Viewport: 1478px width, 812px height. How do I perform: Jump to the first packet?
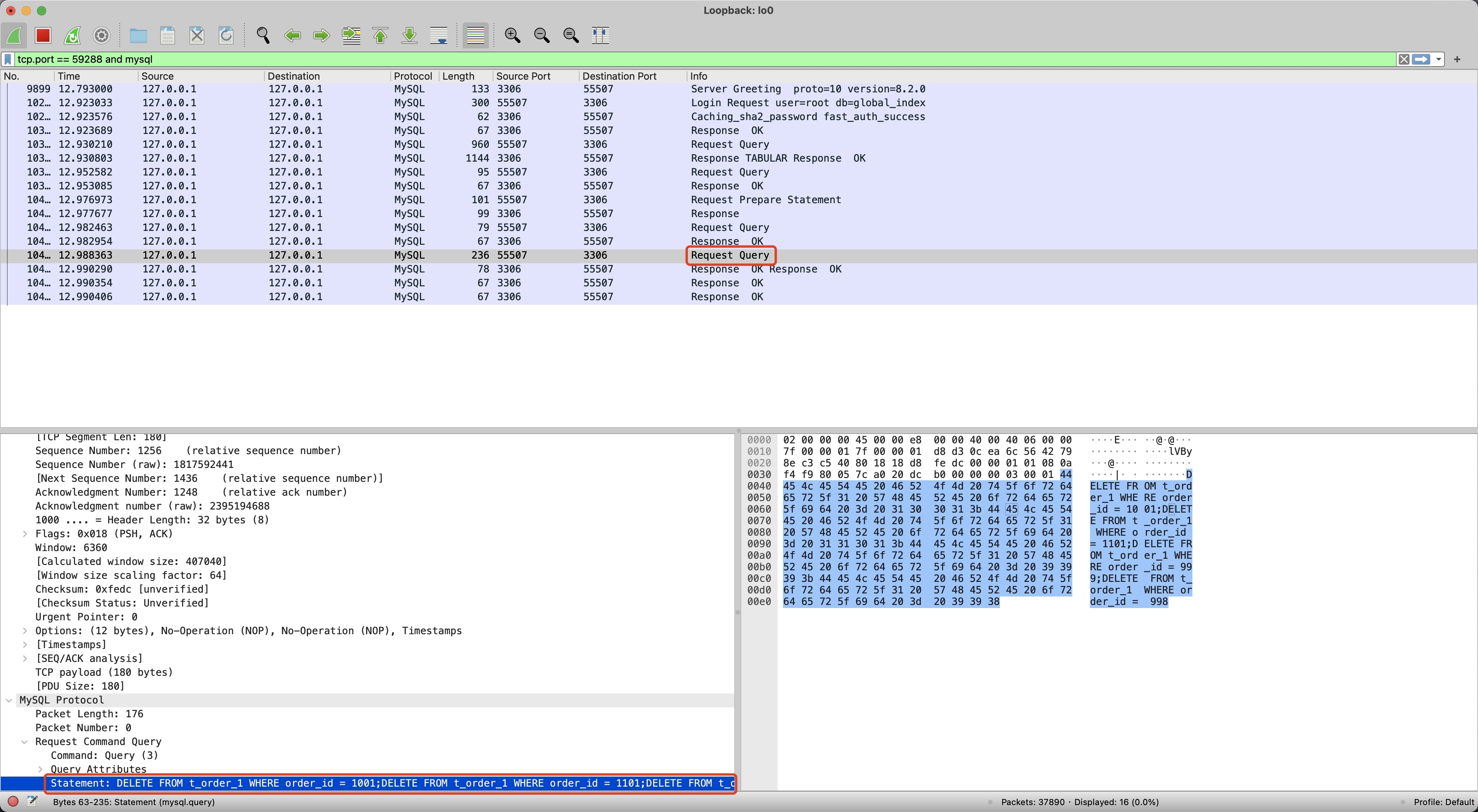pyautogui.click(x=380, y=35)
